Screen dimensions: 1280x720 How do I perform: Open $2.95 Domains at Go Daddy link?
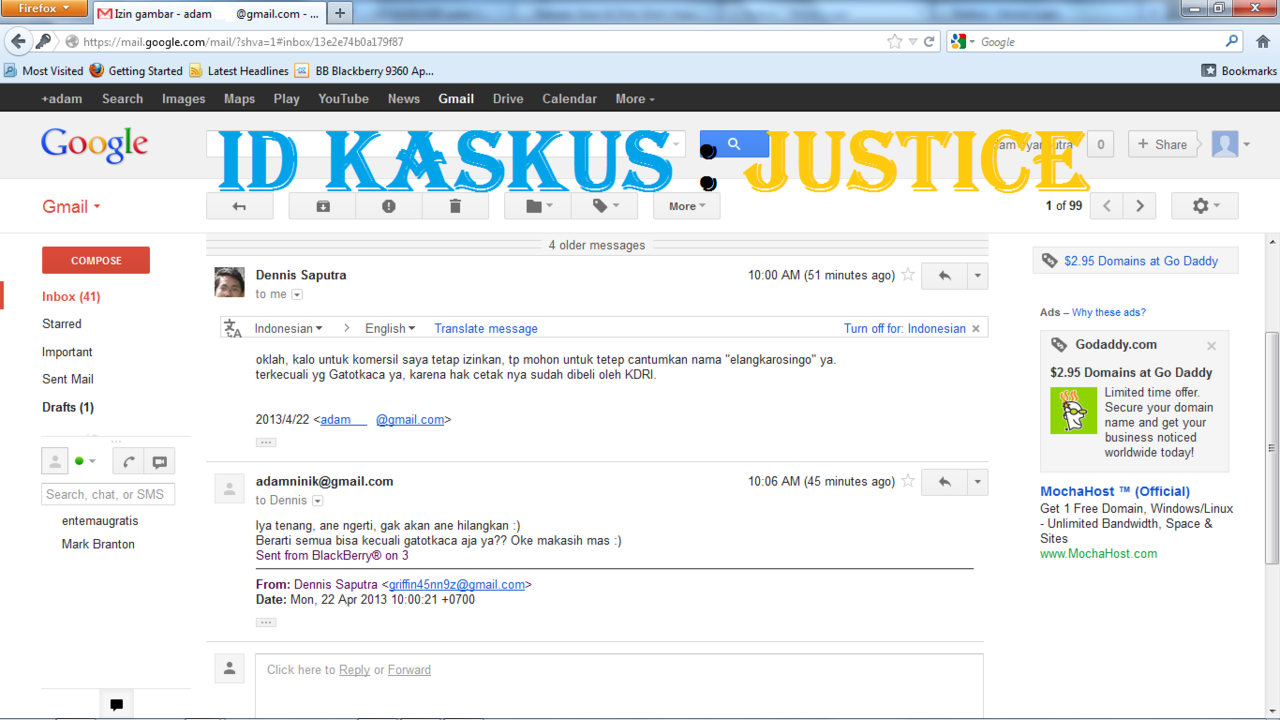pyautogui.click(x=1141, y=261)
